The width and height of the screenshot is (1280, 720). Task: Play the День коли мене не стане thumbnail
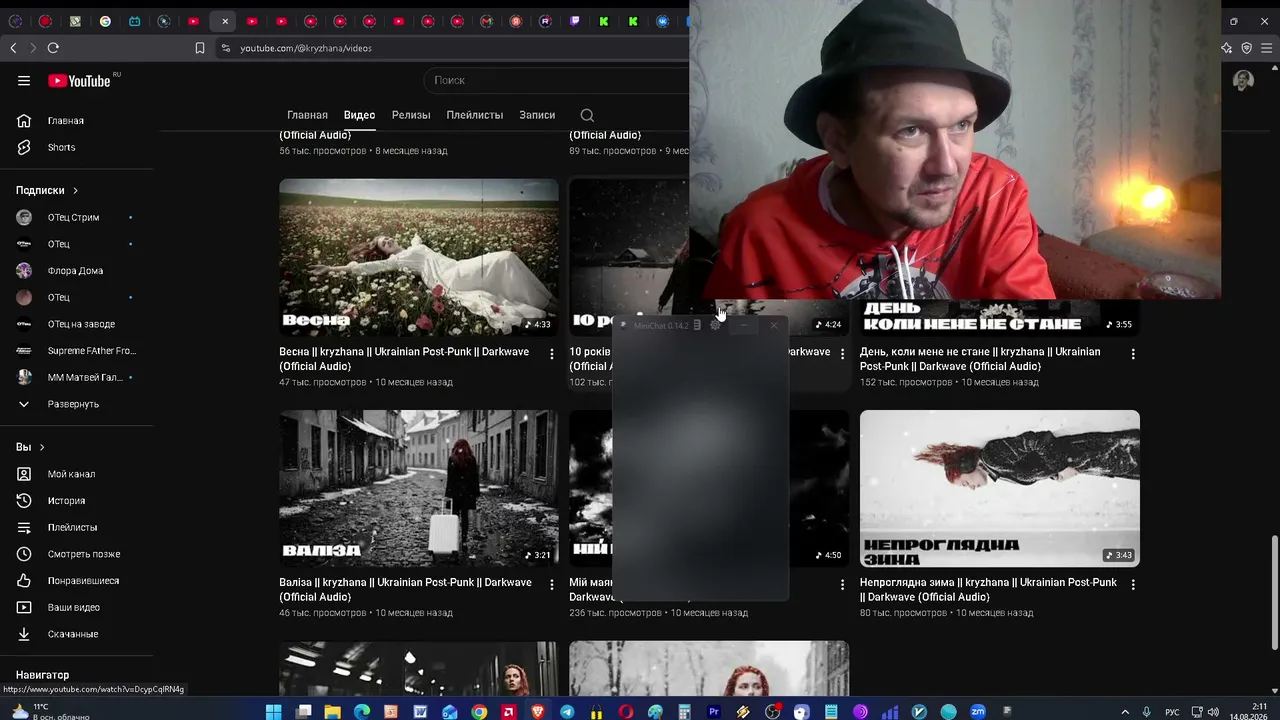coord(1000,317)
